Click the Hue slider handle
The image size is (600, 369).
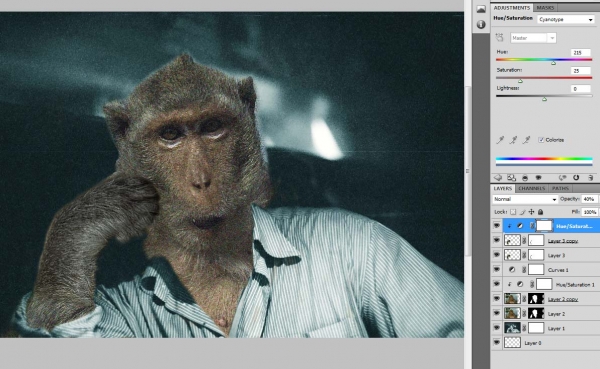[x=553, y=63]
